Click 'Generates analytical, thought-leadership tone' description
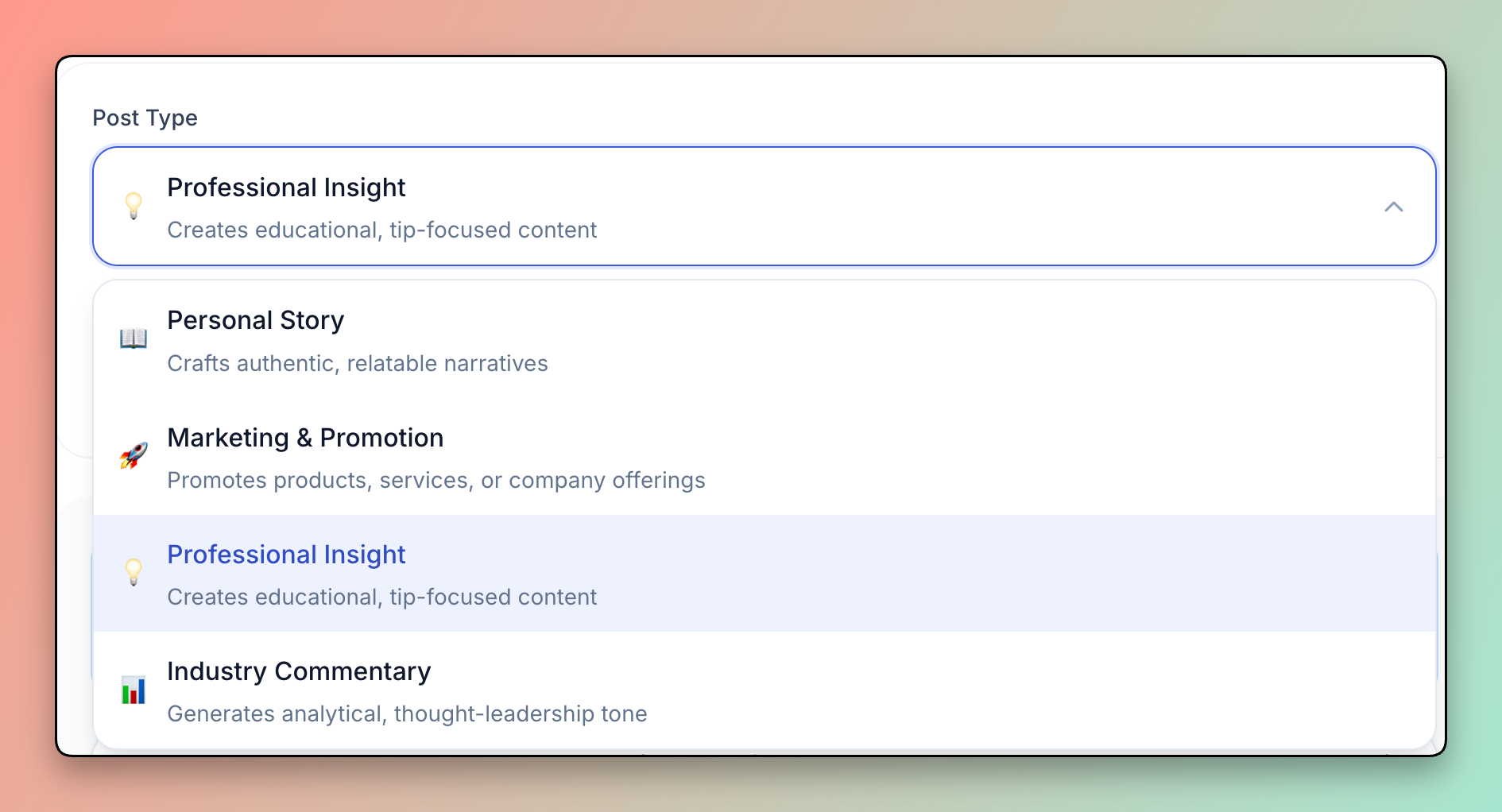Viewport: 1502px width, 812px height. coord(407,714)
